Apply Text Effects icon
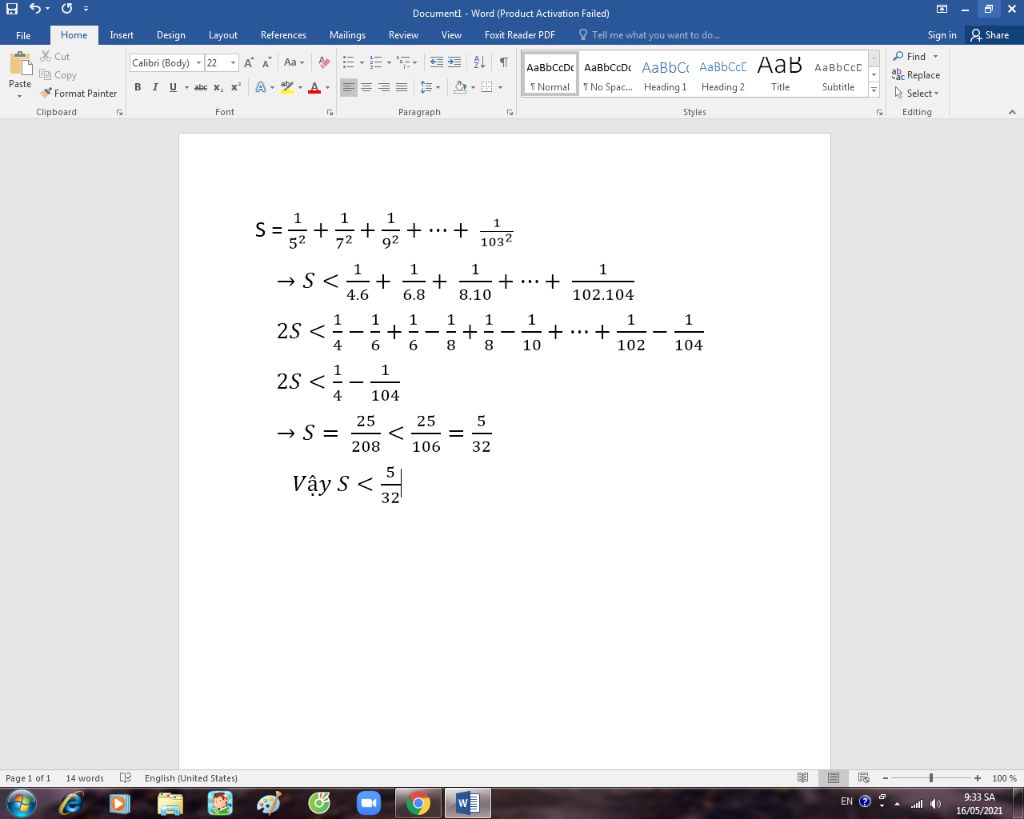The width and height of the screenshot is (1024, 819). tap(261, 87)
